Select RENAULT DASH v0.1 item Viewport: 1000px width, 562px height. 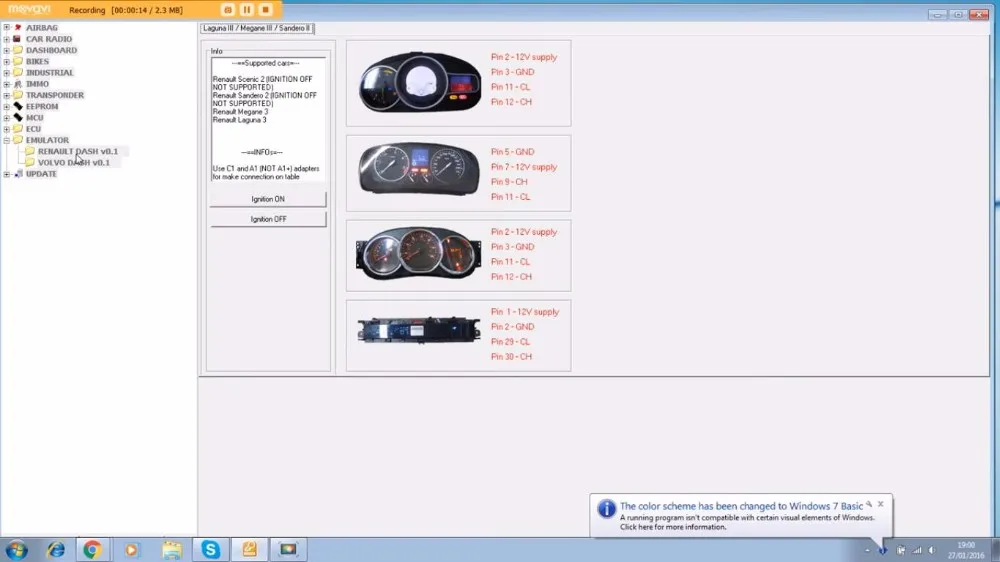click(78, 151)
